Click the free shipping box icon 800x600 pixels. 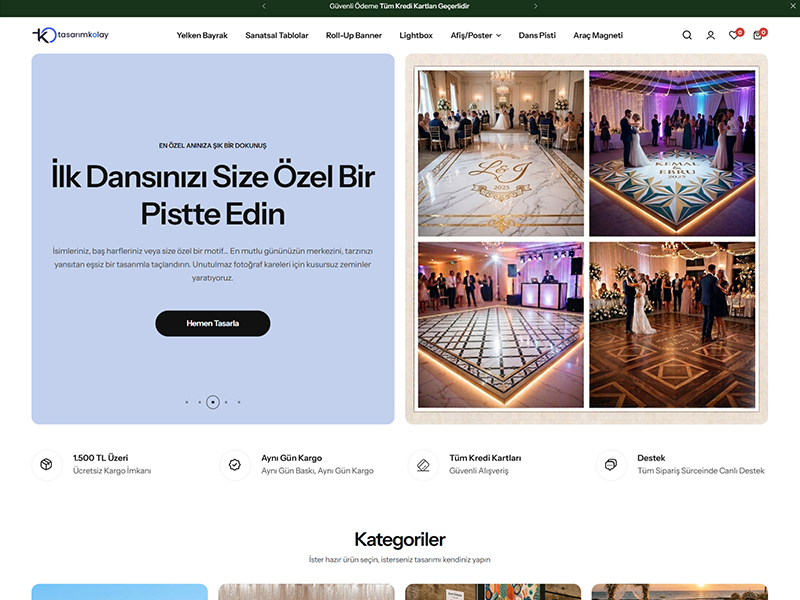[x=46, y=465]
